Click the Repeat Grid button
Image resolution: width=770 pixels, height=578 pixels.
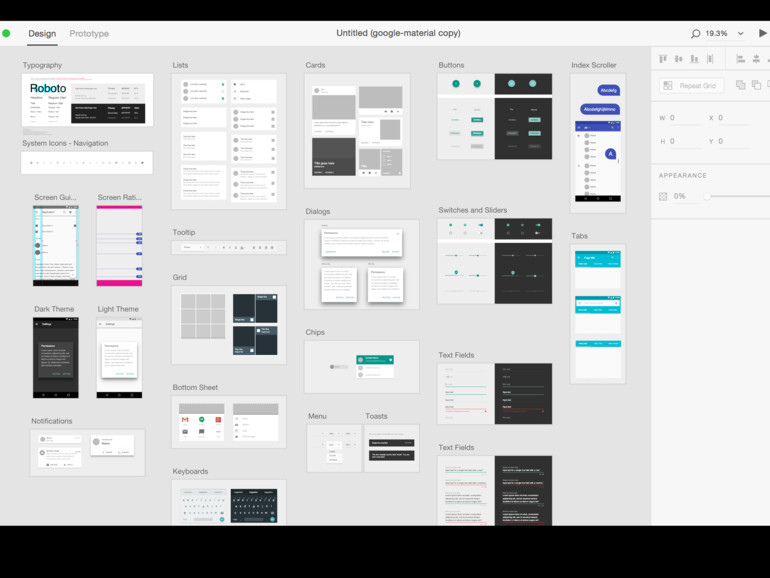pos(692,85)
